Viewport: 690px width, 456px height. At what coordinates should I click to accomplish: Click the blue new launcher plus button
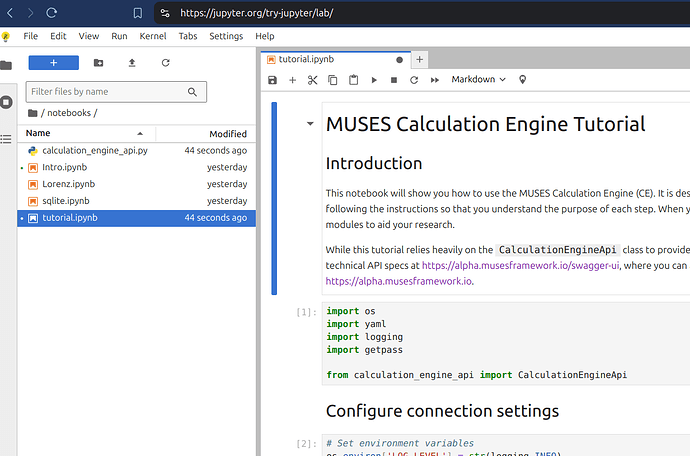pyautogui.click(x=54, y=63)
